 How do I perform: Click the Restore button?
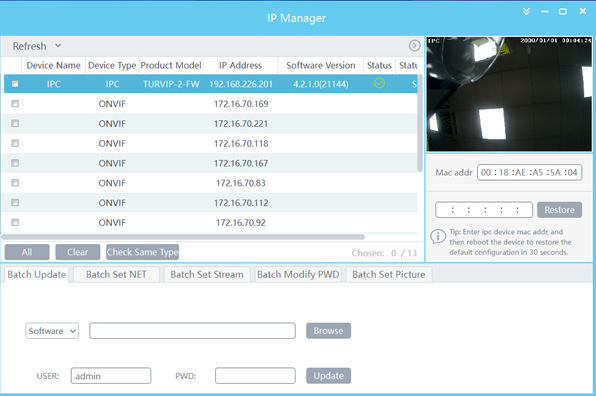point(560,210)
